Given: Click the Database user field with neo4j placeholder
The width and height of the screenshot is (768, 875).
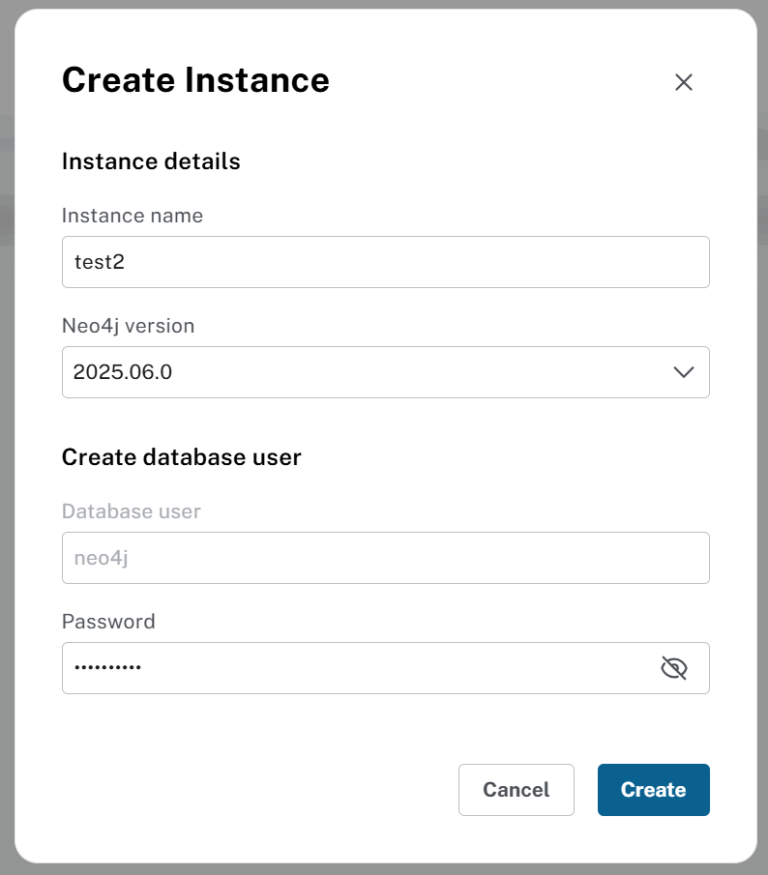Looking at the screenshot, I should [x=385, y=557].
